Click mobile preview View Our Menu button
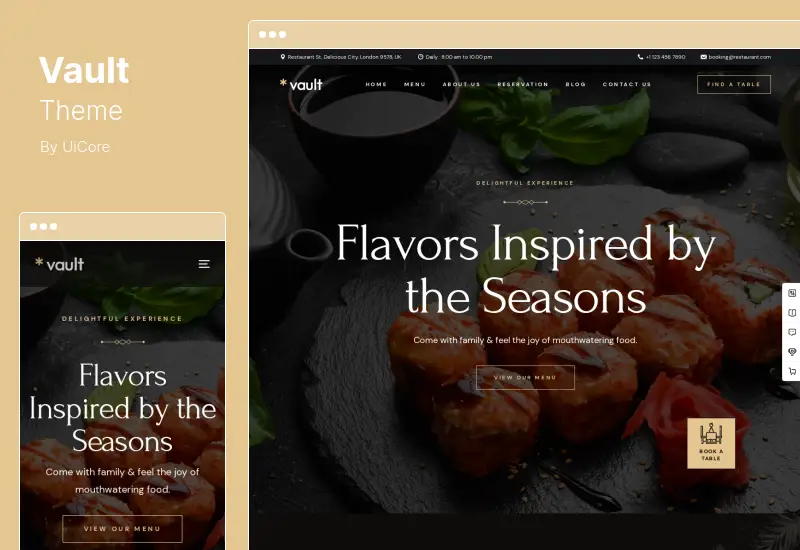The width and height of the screenshot is (800, 550). point(122,529)
